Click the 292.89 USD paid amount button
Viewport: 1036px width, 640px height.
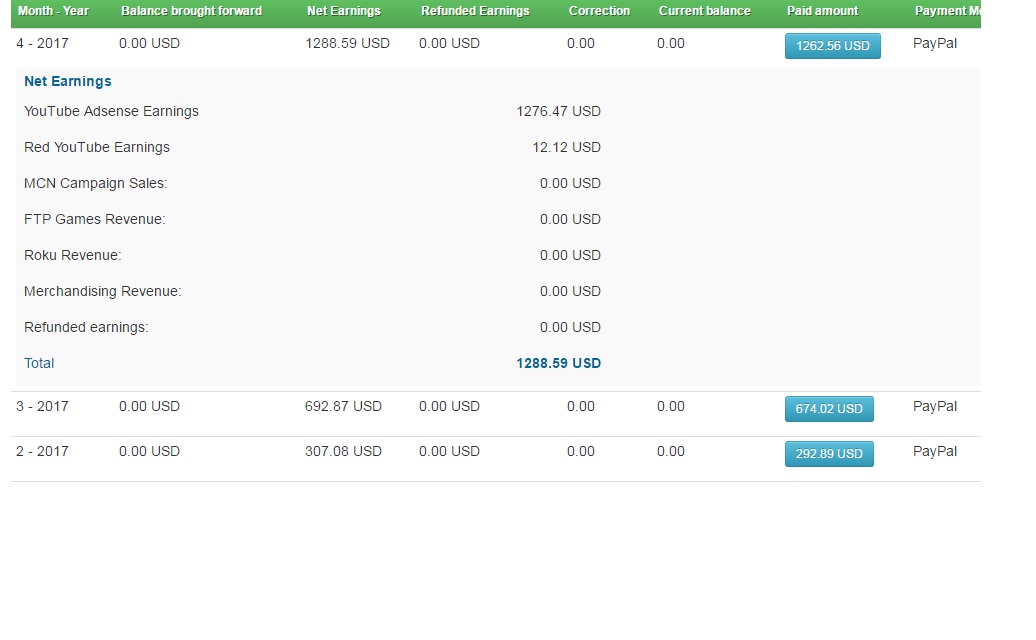829,454
